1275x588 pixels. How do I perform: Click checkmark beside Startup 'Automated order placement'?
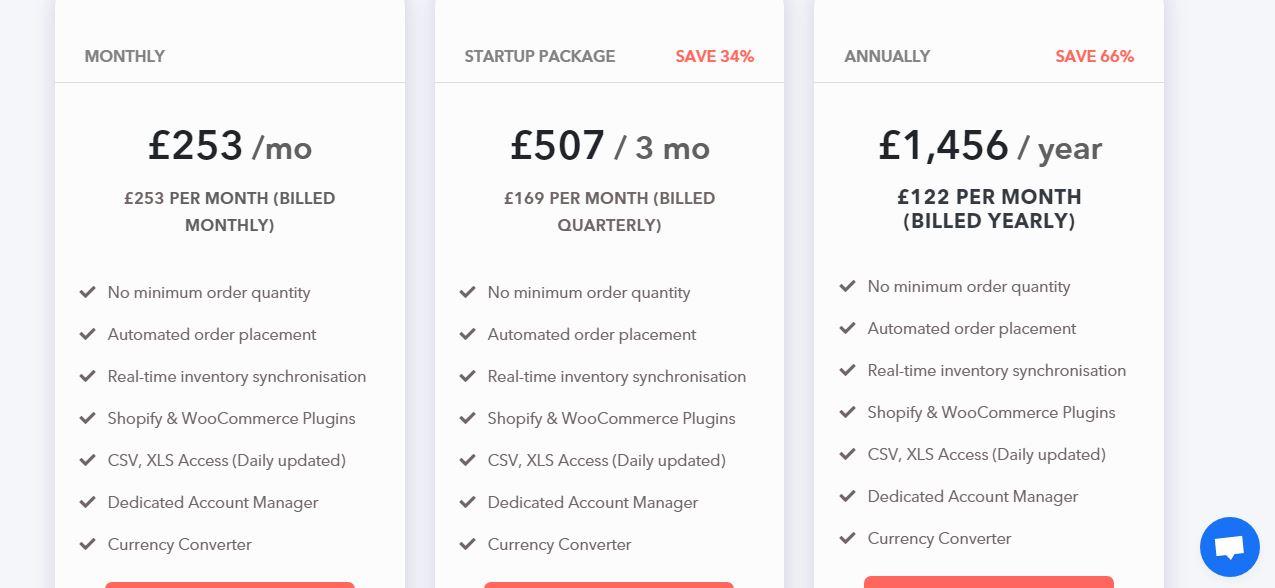[x=467, y=334]
